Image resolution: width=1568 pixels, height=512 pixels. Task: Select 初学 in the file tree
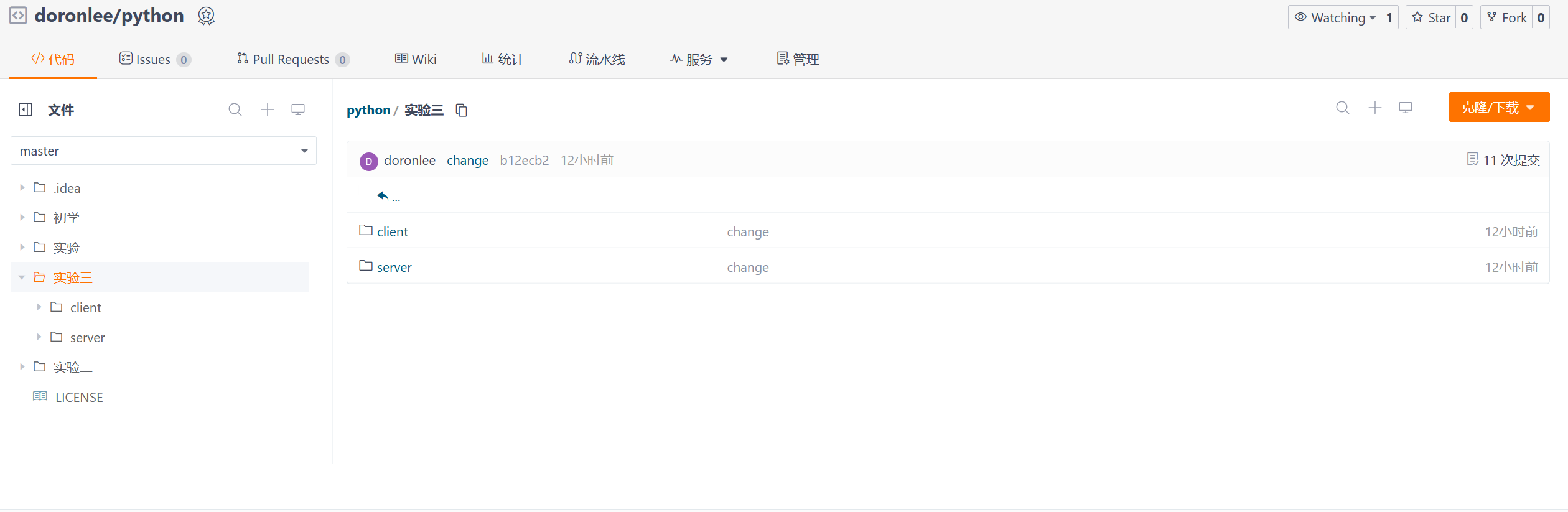click(x=66, y=218)
